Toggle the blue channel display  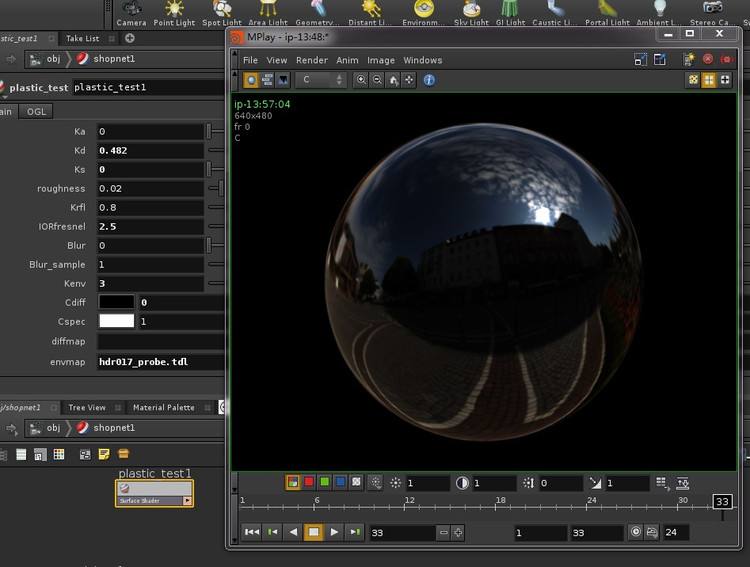[x=340, y=482]
